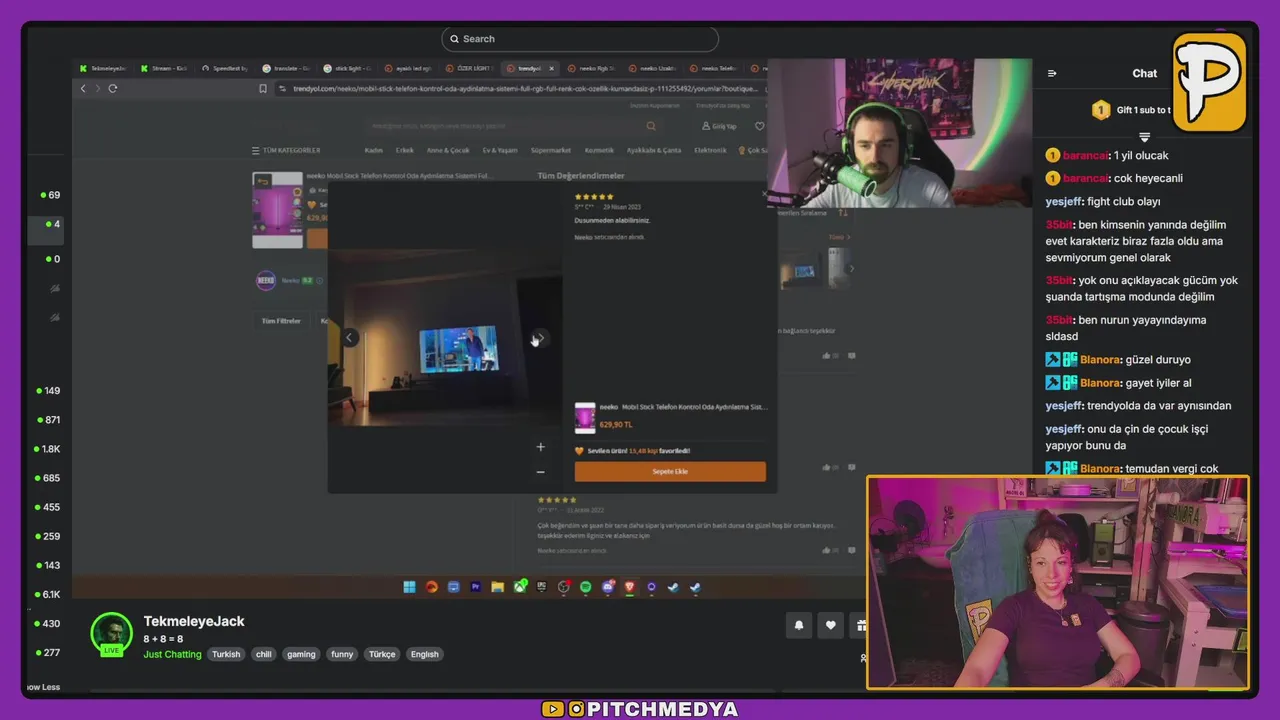Open the Windows Start menu
The image size is (1280, 720).
click(410, 587)
